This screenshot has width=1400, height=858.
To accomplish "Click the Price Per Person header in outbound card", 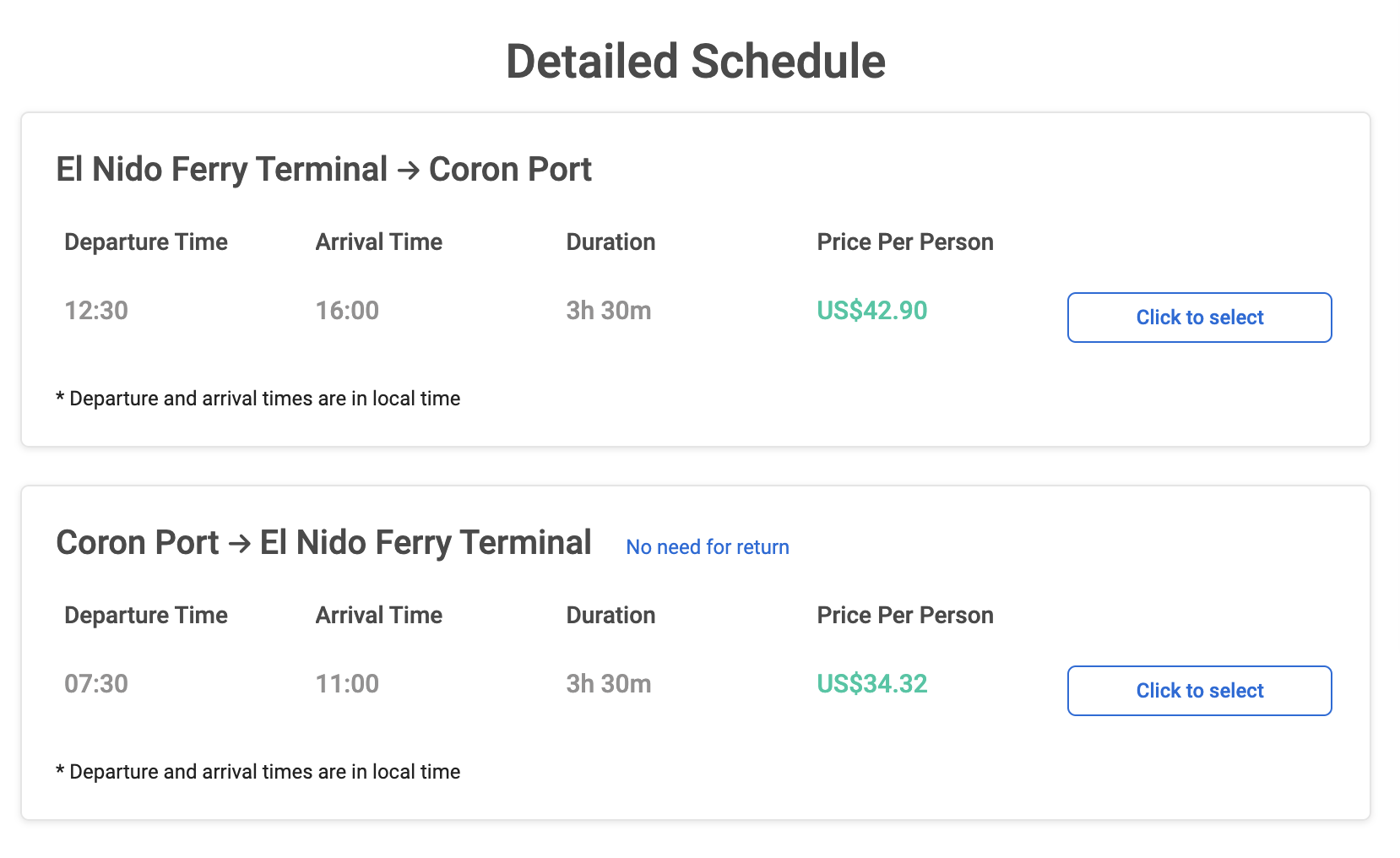I will 905,242.
